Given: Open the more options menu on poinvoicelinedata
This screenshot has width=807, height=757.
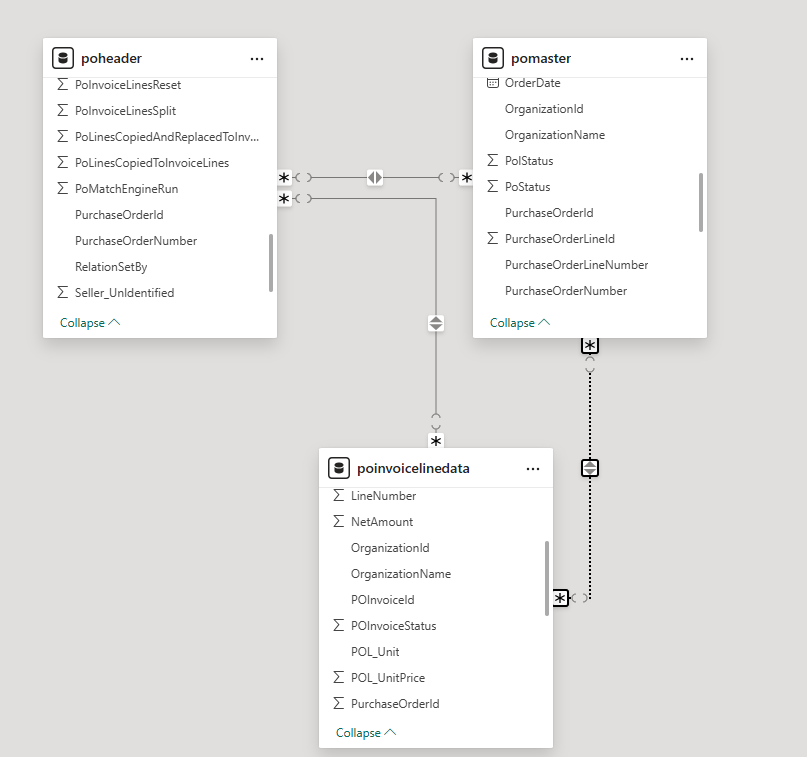Looking at the screenshot, I should tap(533, 467).
